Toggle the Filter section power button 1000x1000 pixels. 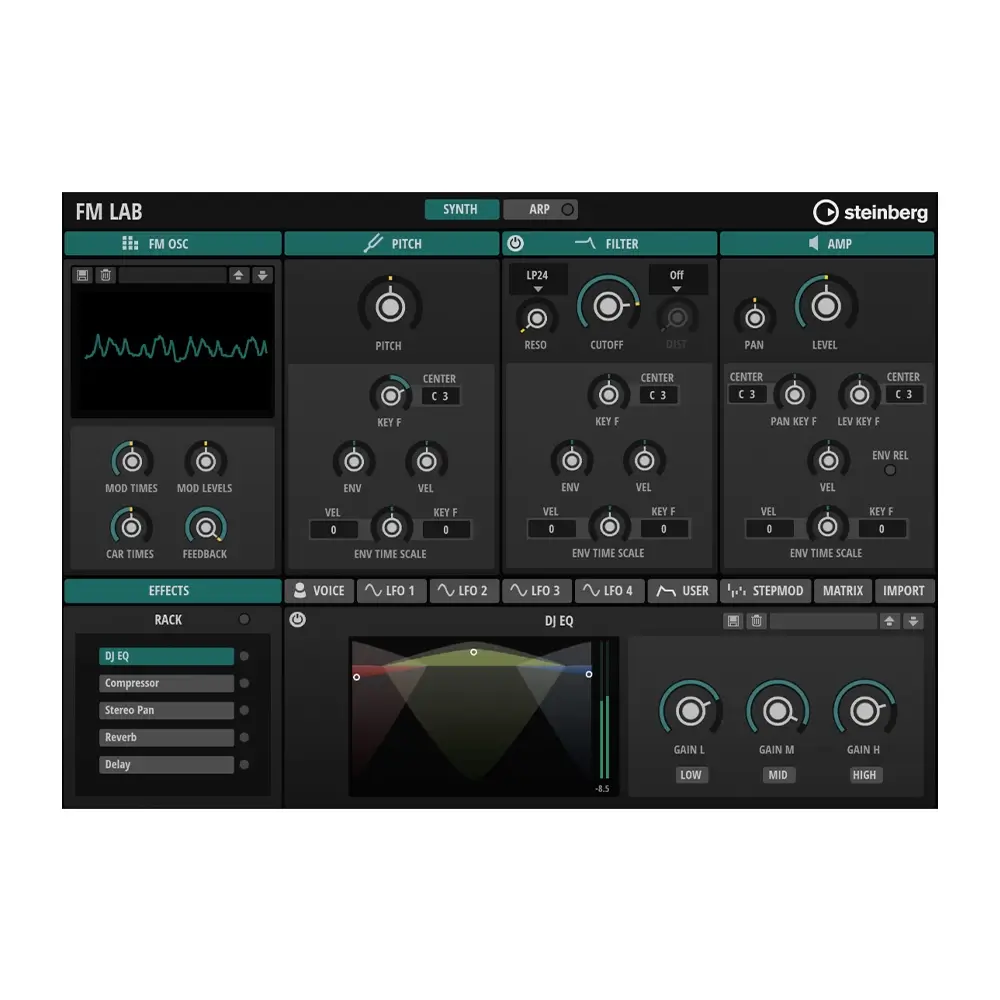click(x=515, y=243)
